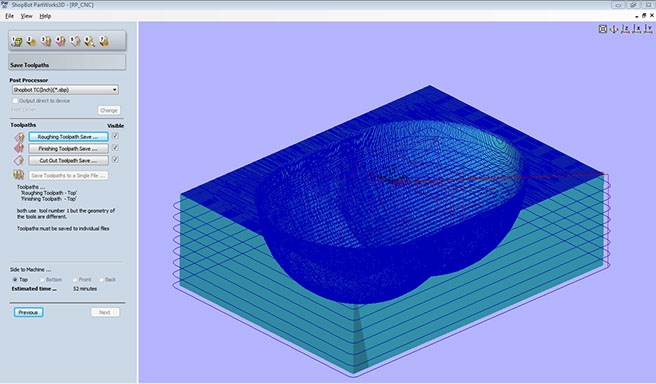Click the Estimated time value '52 minutes'
Image resolution: width=656 pixels, height=384 pixels.
[x=85, y=289]
